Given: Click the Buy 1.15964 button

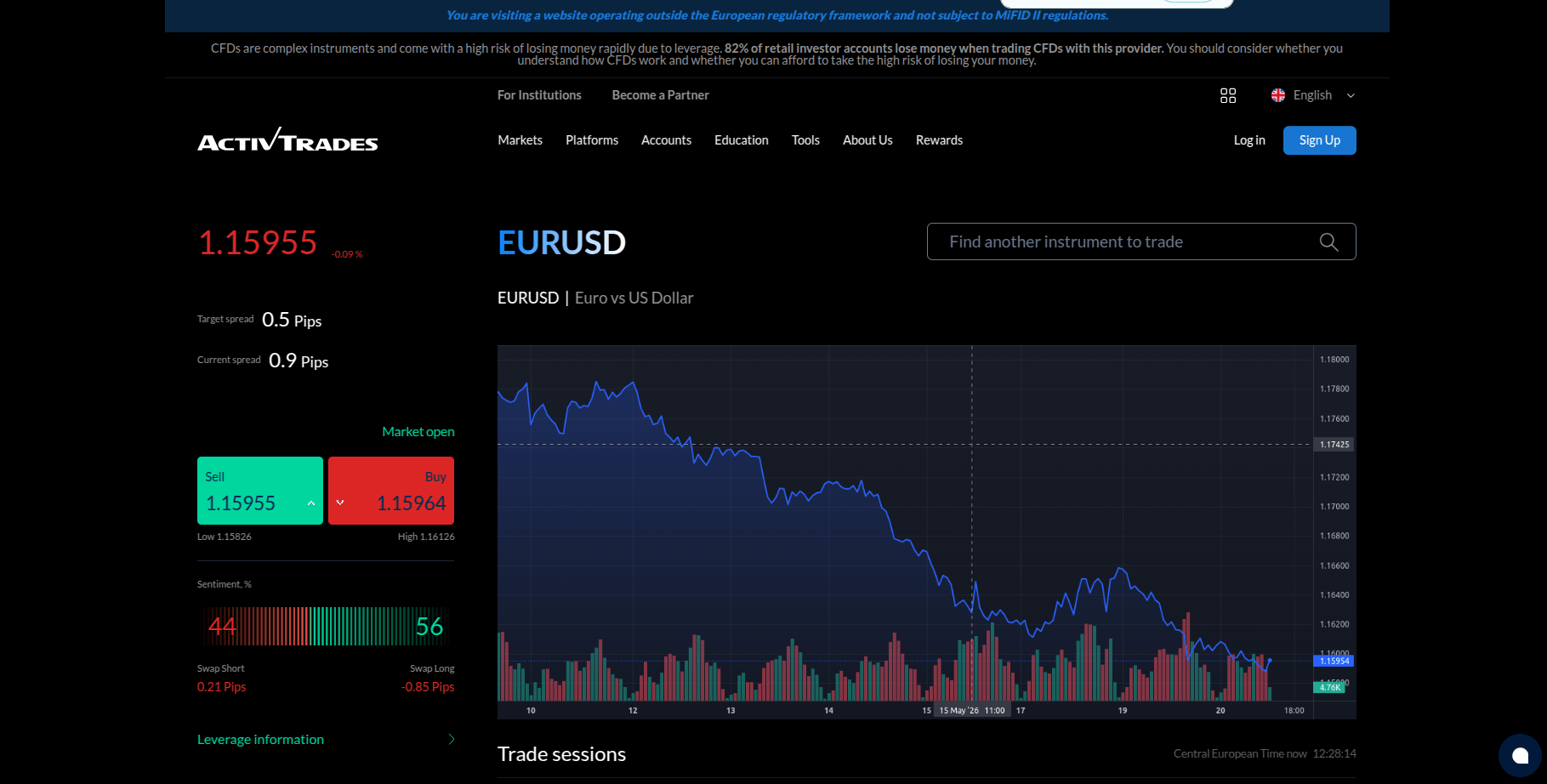Looking at the screenshot, I should pyautogui.click(x=391, y=491).
